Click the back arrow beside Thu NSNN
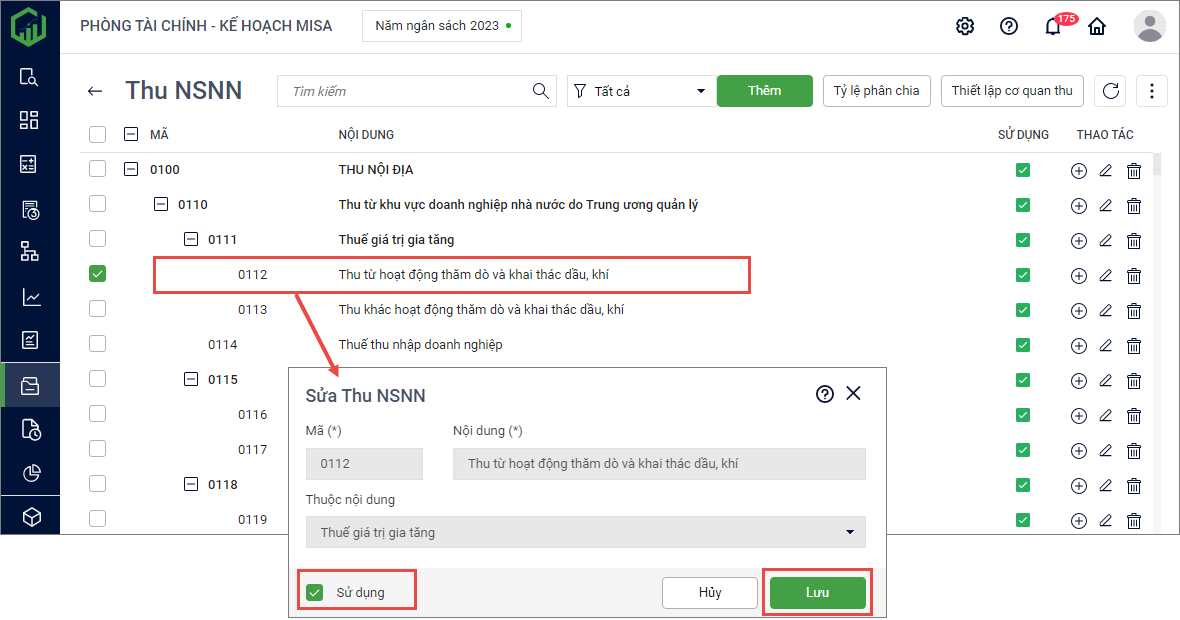Image resolution: width=1180 pixels, height=620 pixels. tap(95, 91)
